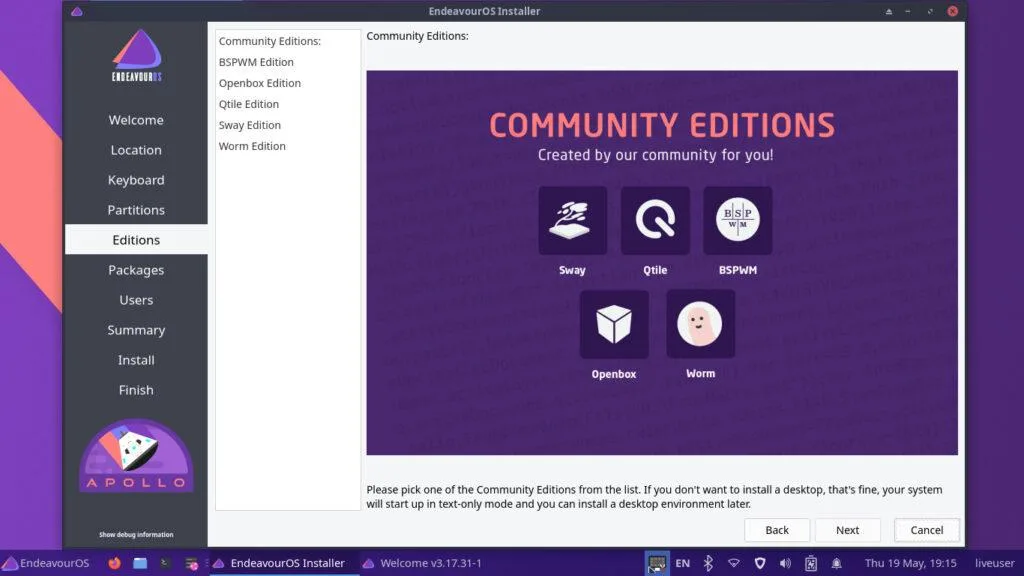
Task: Click the firewall shield tray icon
Action: point(759,562)
